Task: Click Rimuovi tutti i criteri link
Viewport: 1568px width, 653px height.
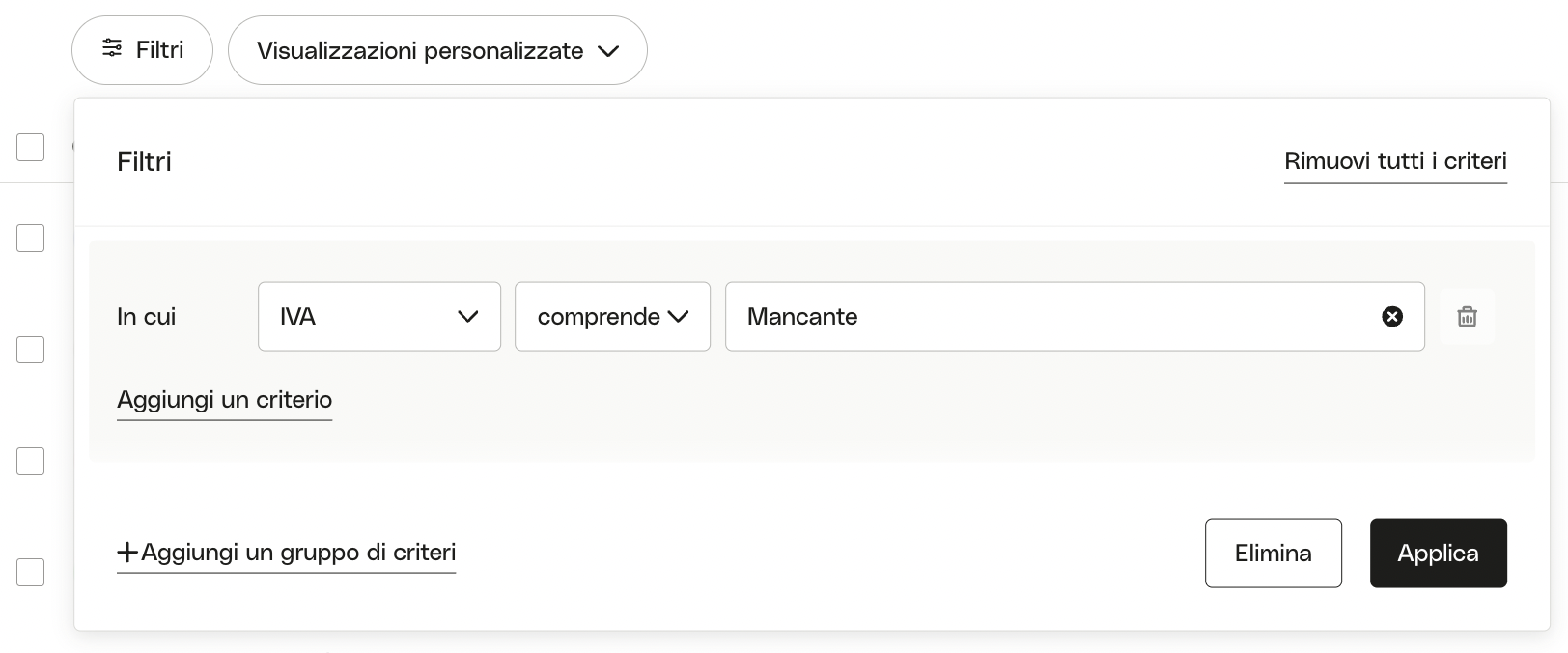Action: [x=1395, y=160]
